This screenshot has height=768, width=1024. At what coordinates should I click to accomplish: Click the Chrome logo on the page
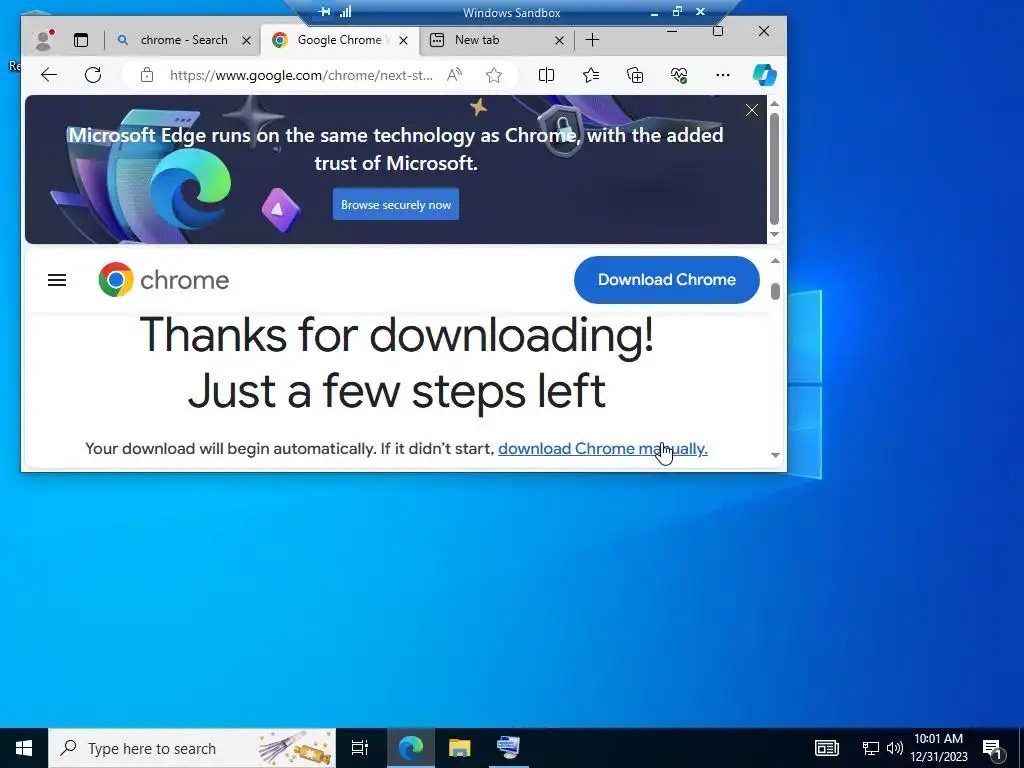(164, 280)
